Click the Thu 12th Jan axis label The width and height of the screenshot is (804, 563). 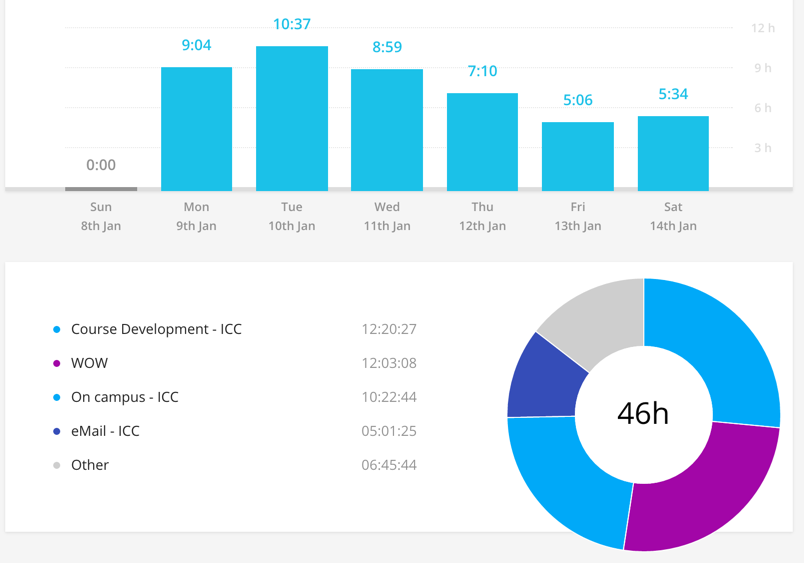[483, 216]
